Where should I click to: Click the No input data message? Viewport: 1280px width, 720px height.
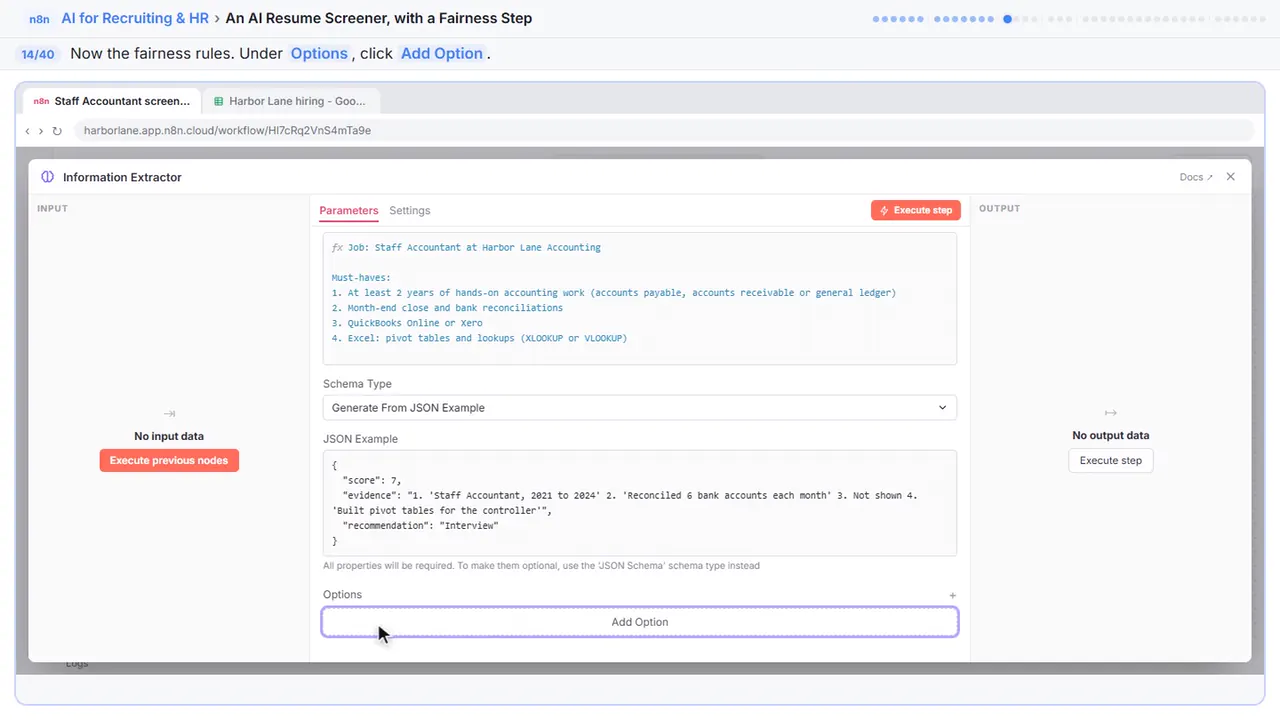pyautogui.click(x=169, y=437)
